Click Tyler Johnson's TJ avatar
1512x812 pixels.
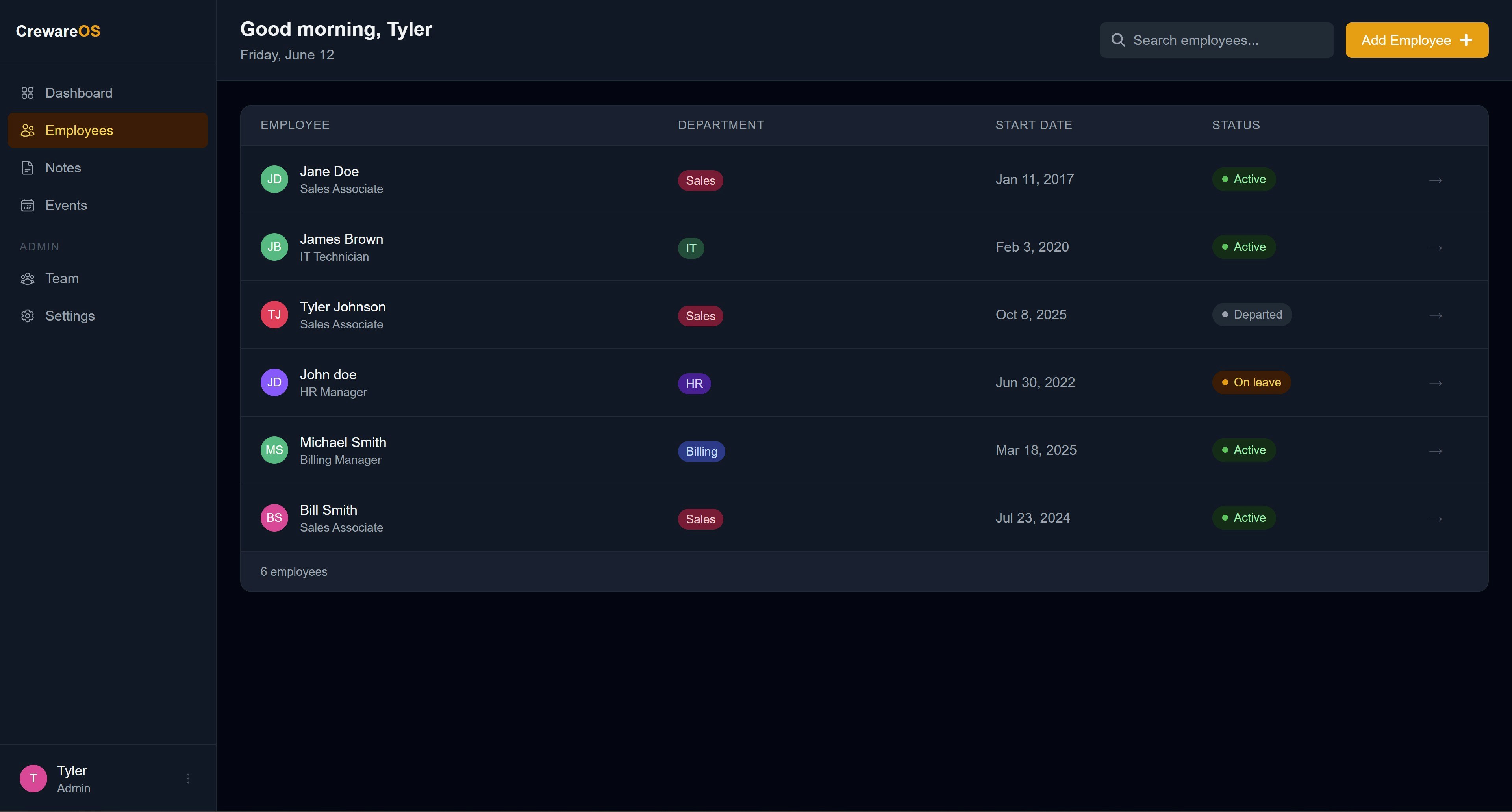[x=274, y=315]
